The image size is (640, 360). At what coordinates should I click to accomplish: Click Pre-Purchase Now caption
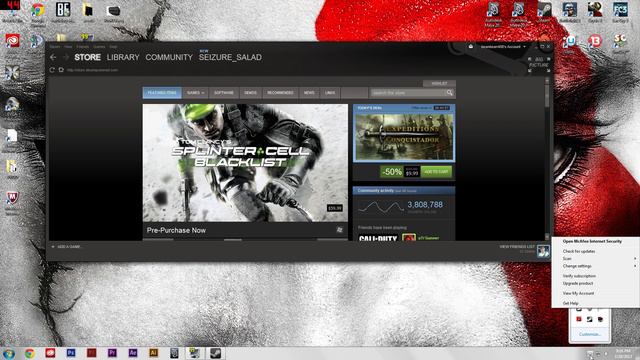coord(176,230)
